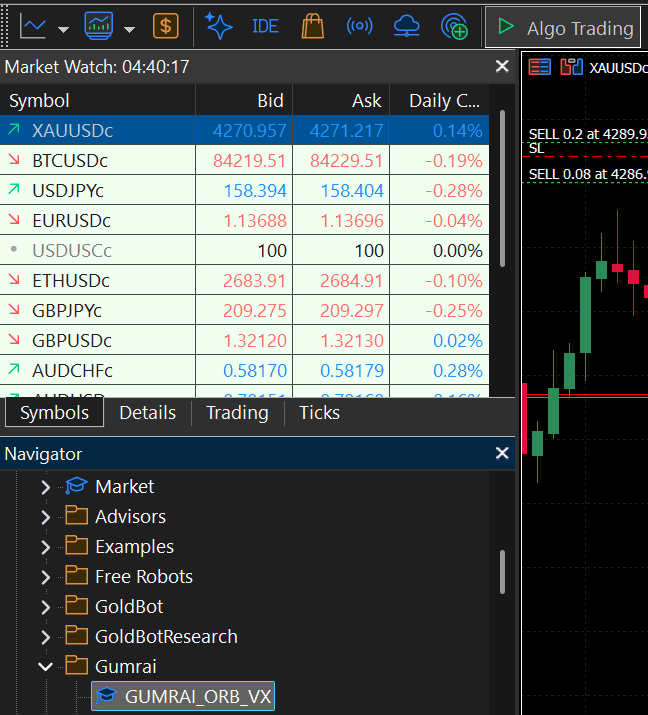Select the Free Robots folder label

click(x=144, y=577)
